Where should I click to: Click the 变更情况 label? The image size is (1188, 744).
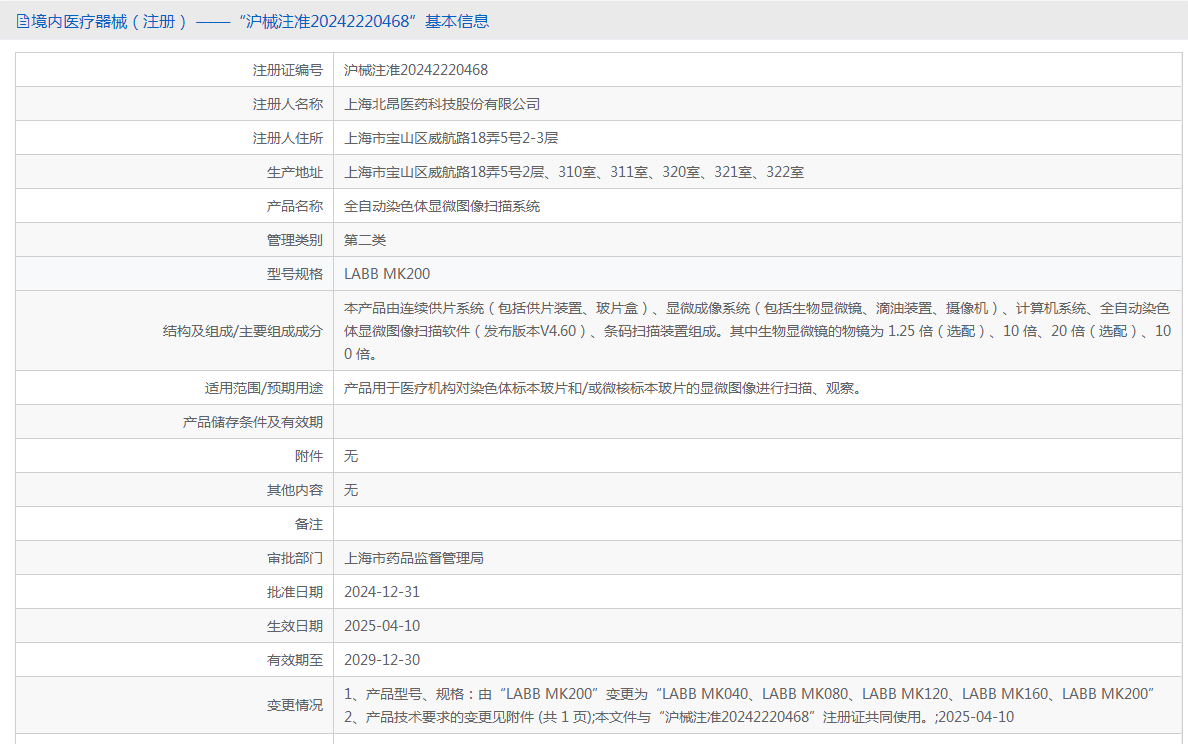click(x=295, y=705)
